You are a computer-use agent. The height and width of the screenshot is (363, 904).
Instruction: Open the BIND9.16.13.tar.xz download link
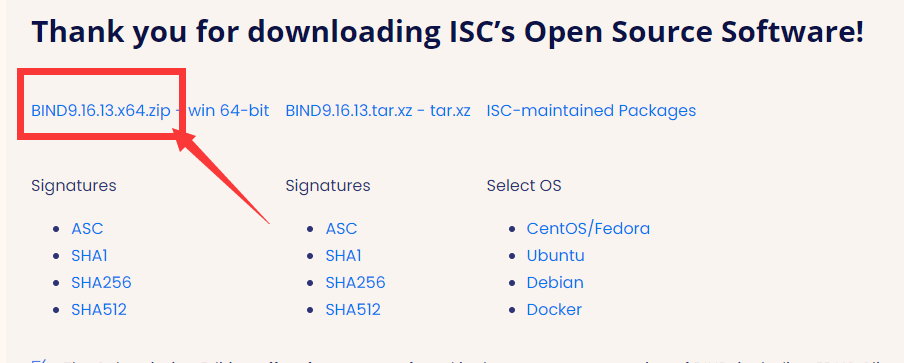pos(378,111)
